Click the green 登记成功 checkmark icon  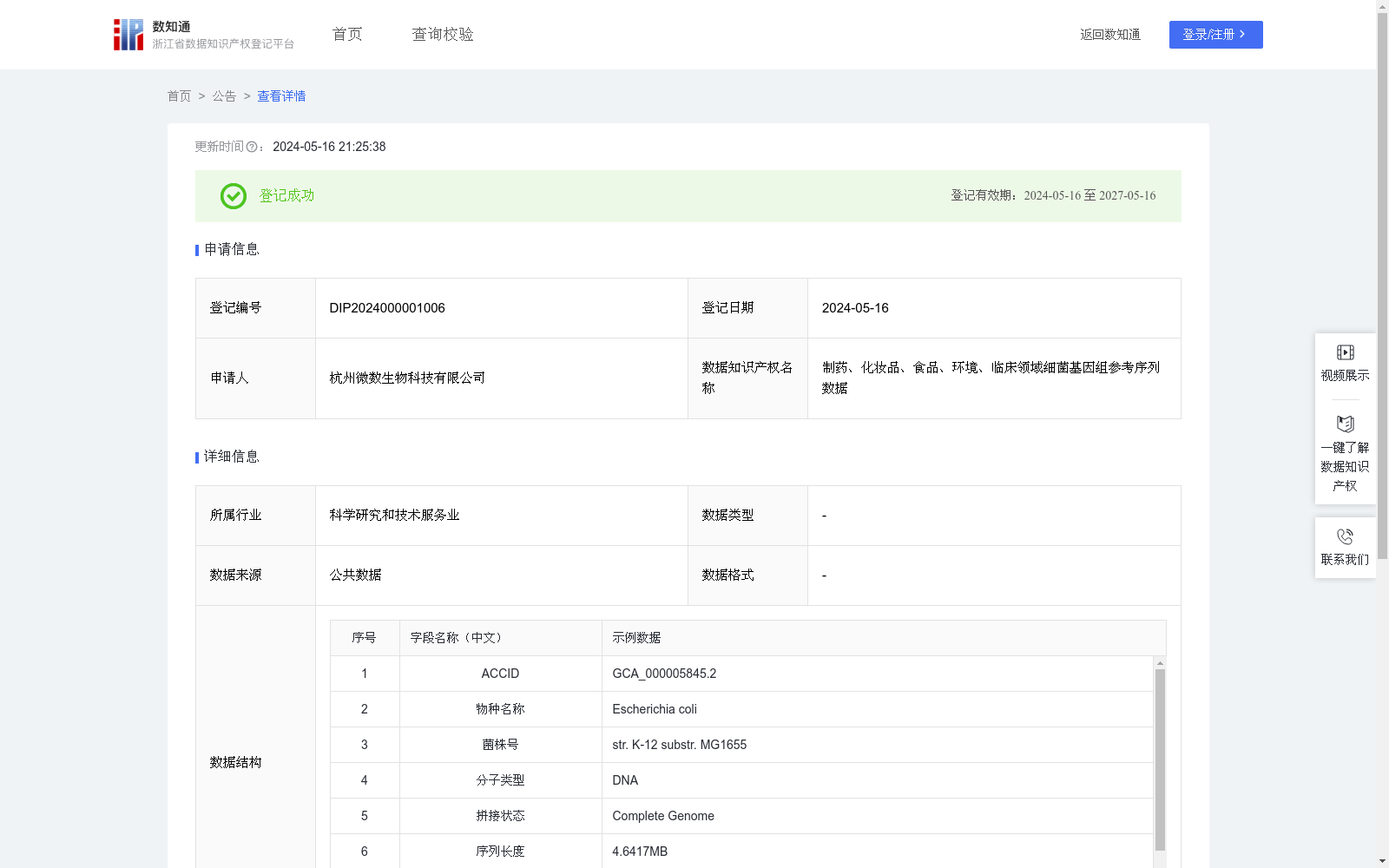pos(233,196)
